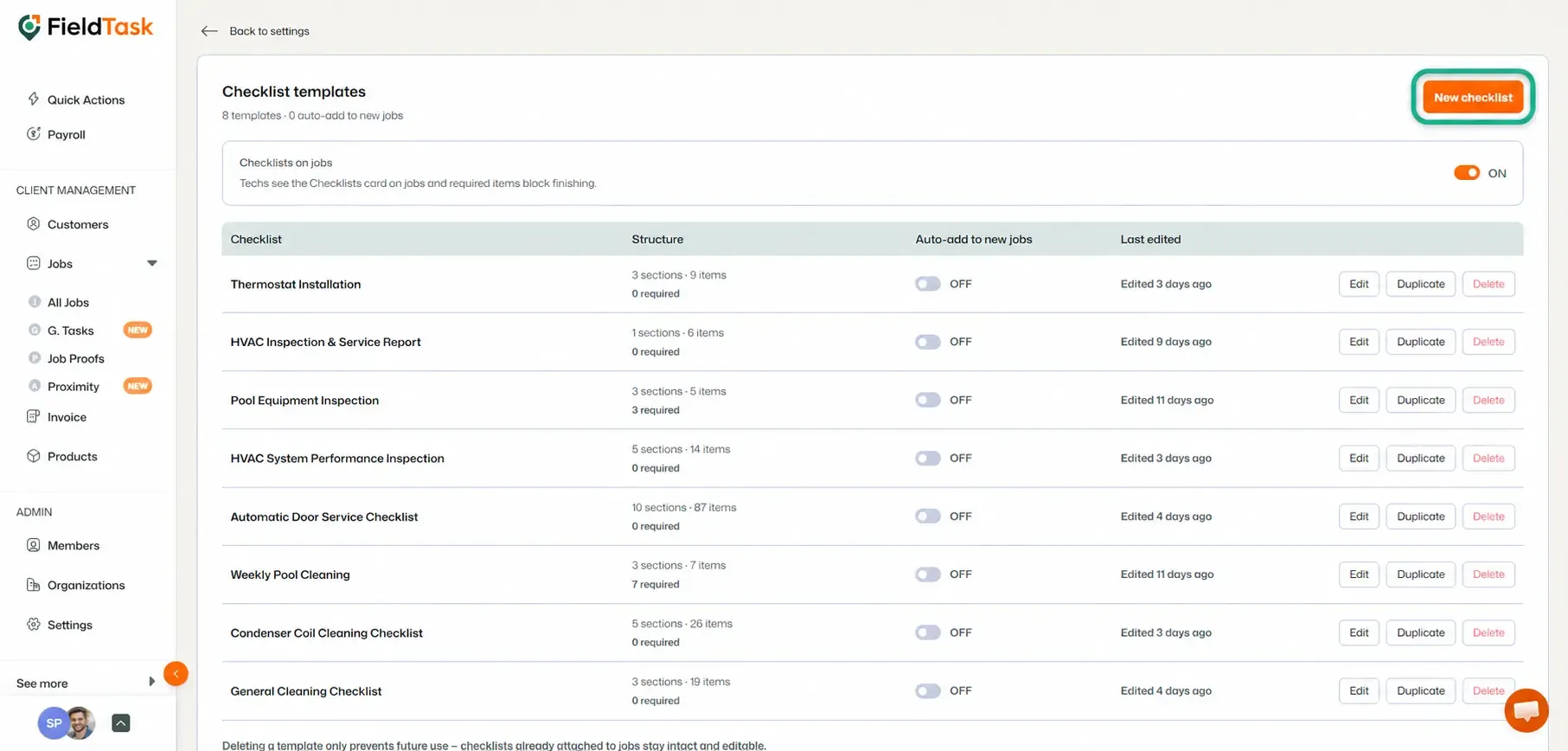This screenshot has height=751, width=1568.
Task: Enable auto-add for Thermostat Installation
Action: tap(928, 284)
